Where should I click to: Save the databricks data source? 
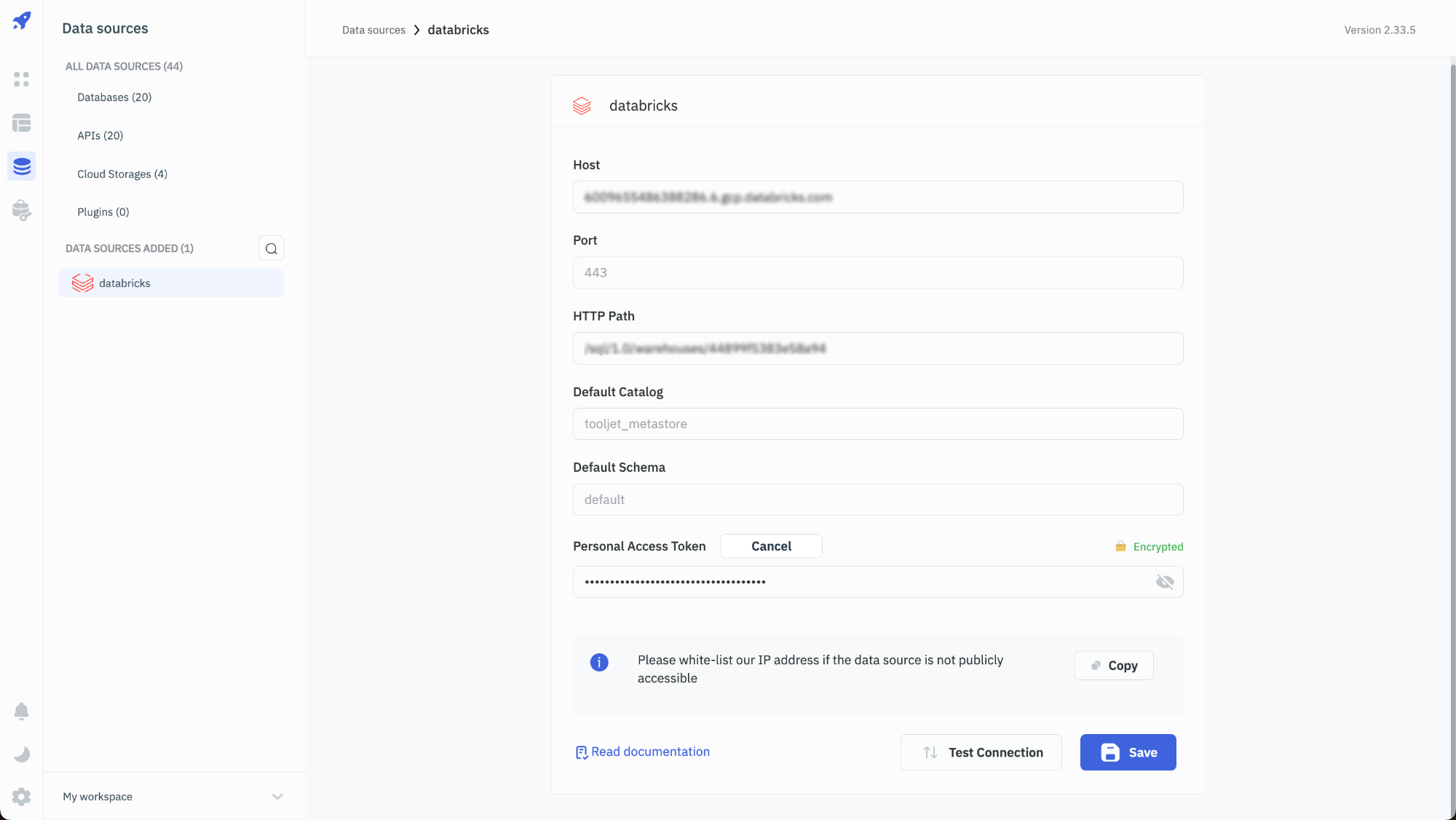click(x=1128, y=752)
